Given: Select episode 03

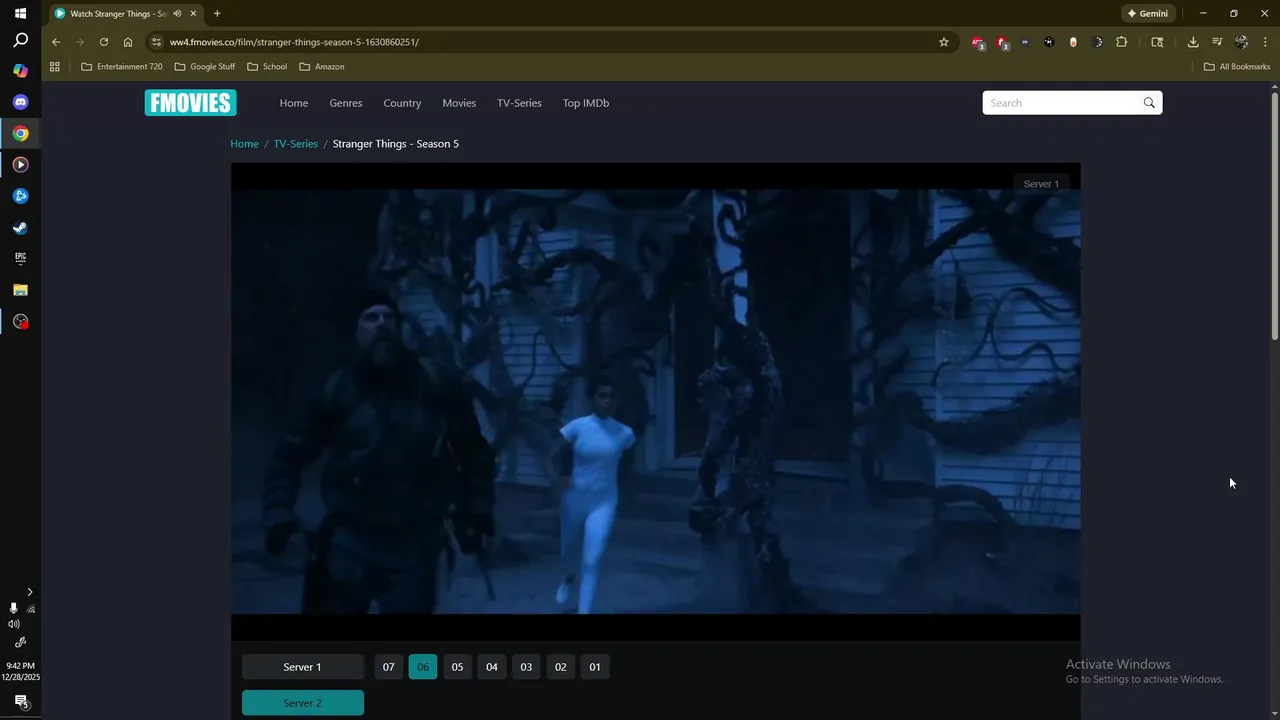Looking at the screenshot, I should click(526, 667).
